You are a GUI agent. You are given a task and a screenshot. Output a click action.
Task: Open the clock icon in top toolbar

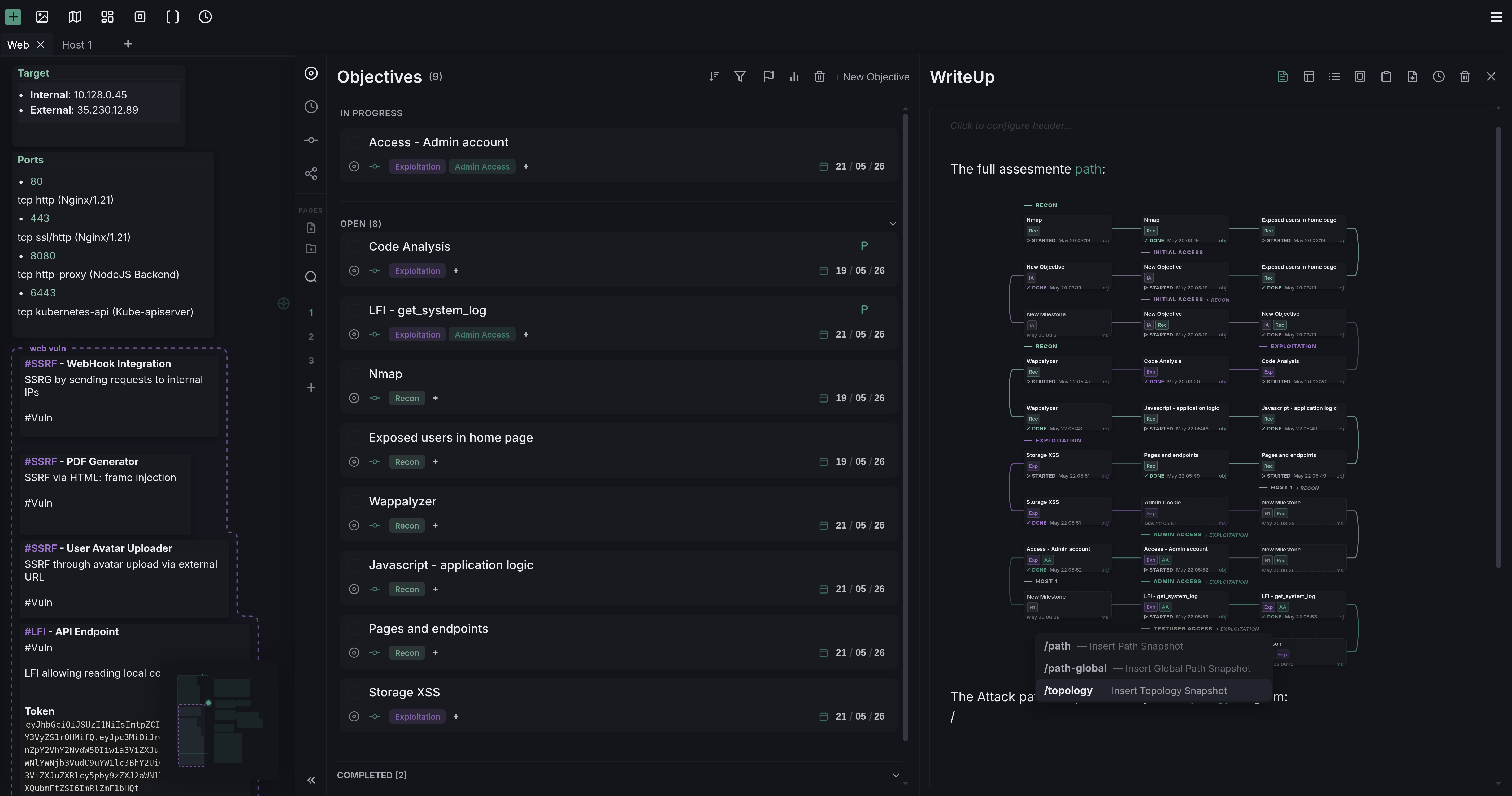[205, 16]
